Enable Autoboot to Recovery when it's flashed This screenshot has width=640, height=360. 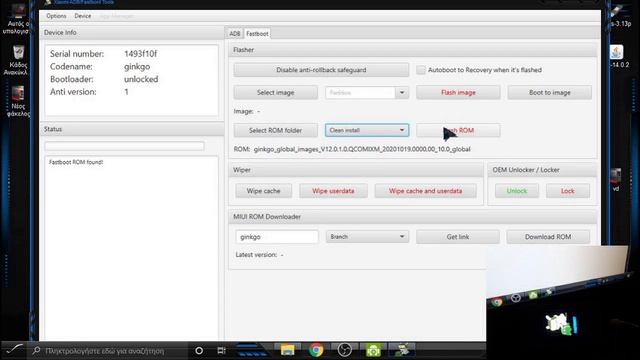[420, 70]
